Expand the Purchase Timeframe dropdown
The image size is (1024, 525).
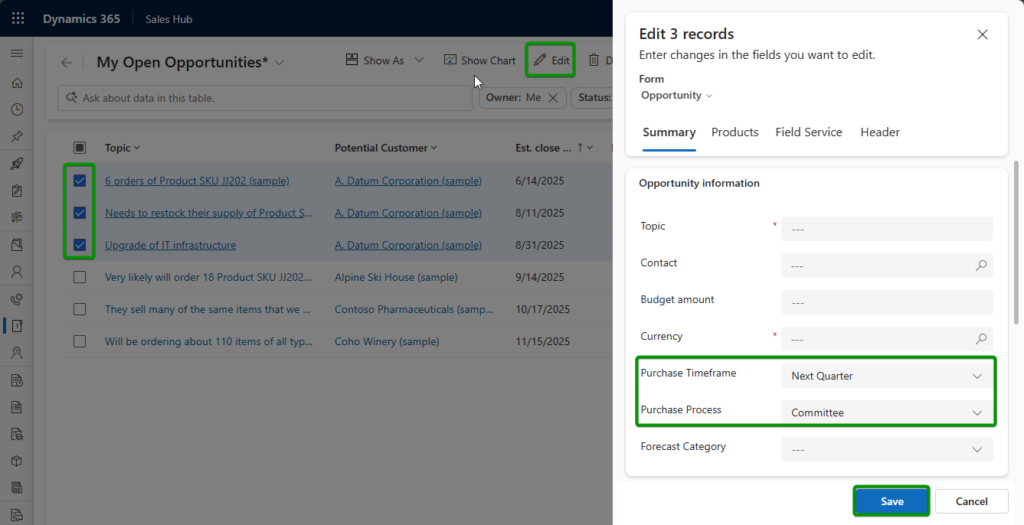pyautogui.click(x=887, y=375)
